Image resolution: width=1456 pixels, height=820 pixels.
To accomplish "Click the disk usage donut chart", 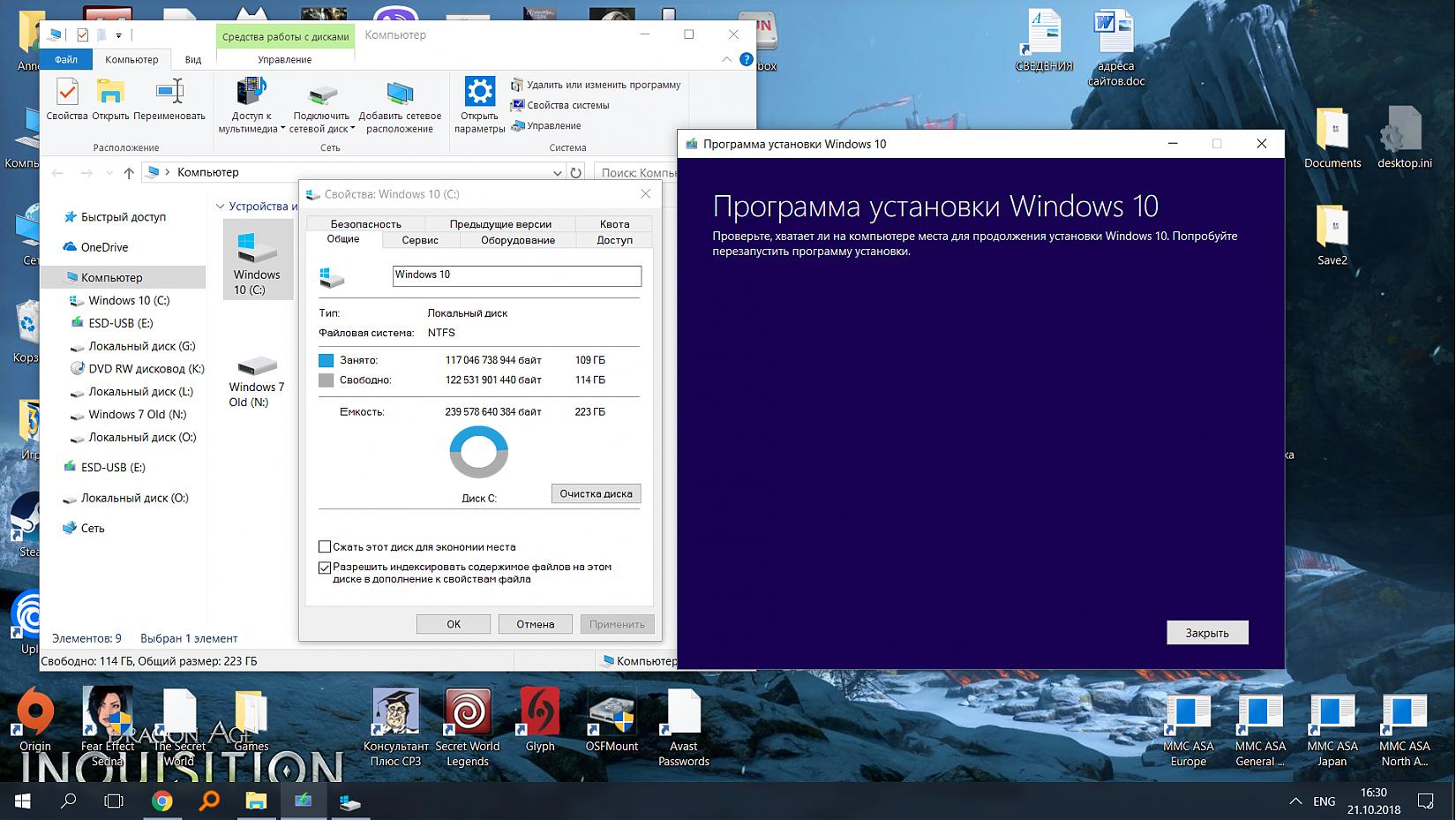I will coord(479,452).
